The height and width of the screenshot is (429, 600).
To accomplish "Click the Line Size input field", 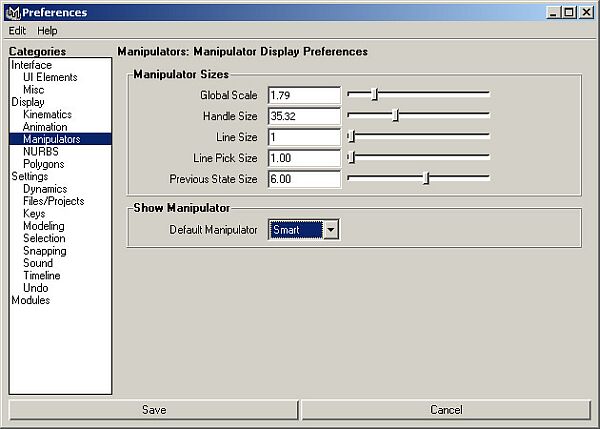I will click(304, 137).
